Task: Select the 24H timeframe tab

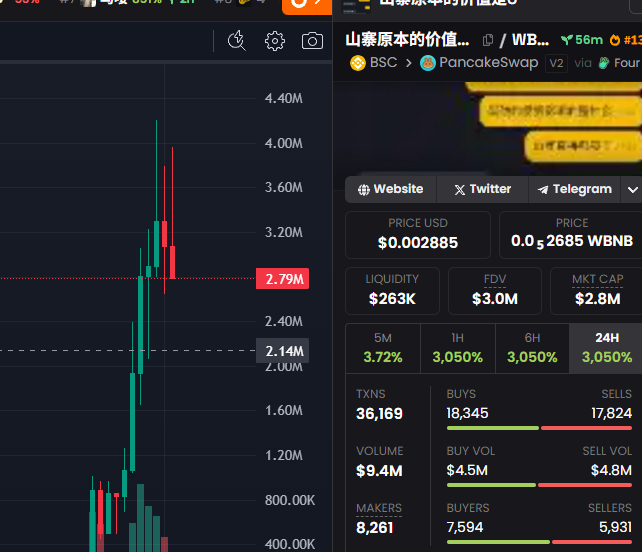Action: click(x=607, y=348)
